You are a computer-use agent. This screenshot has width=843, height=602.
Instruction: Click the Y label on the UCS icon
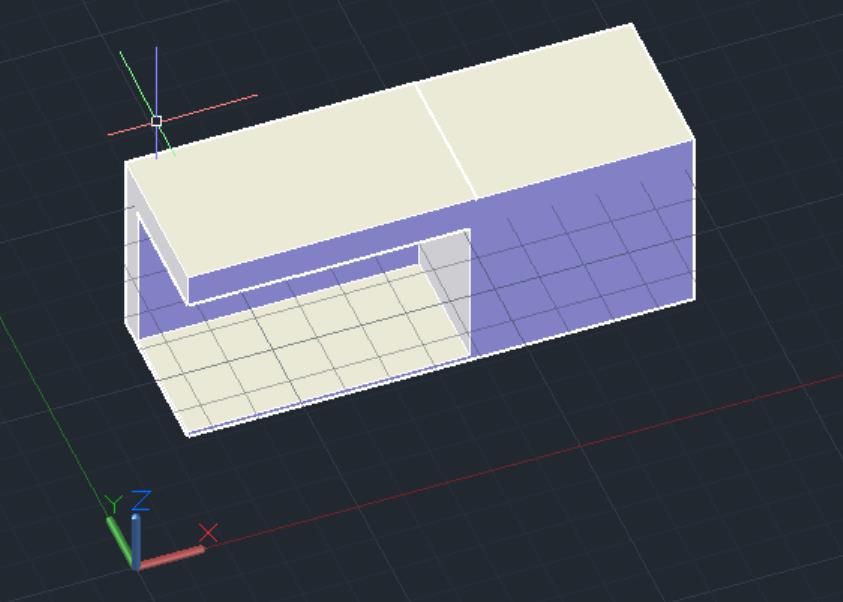click(x=114, y=503)
